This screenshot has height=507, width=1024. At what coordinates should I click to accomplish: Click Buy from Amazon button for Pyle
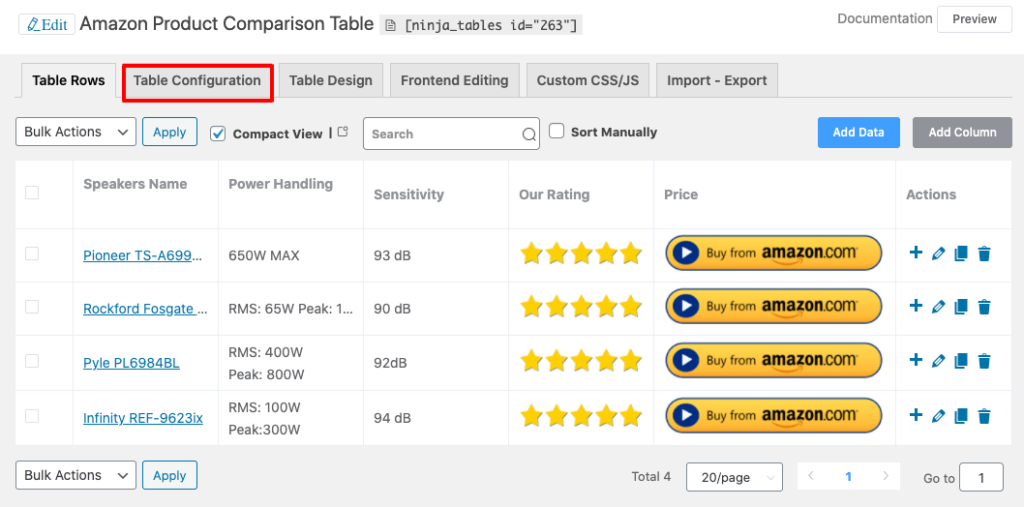tap(774, 361)
